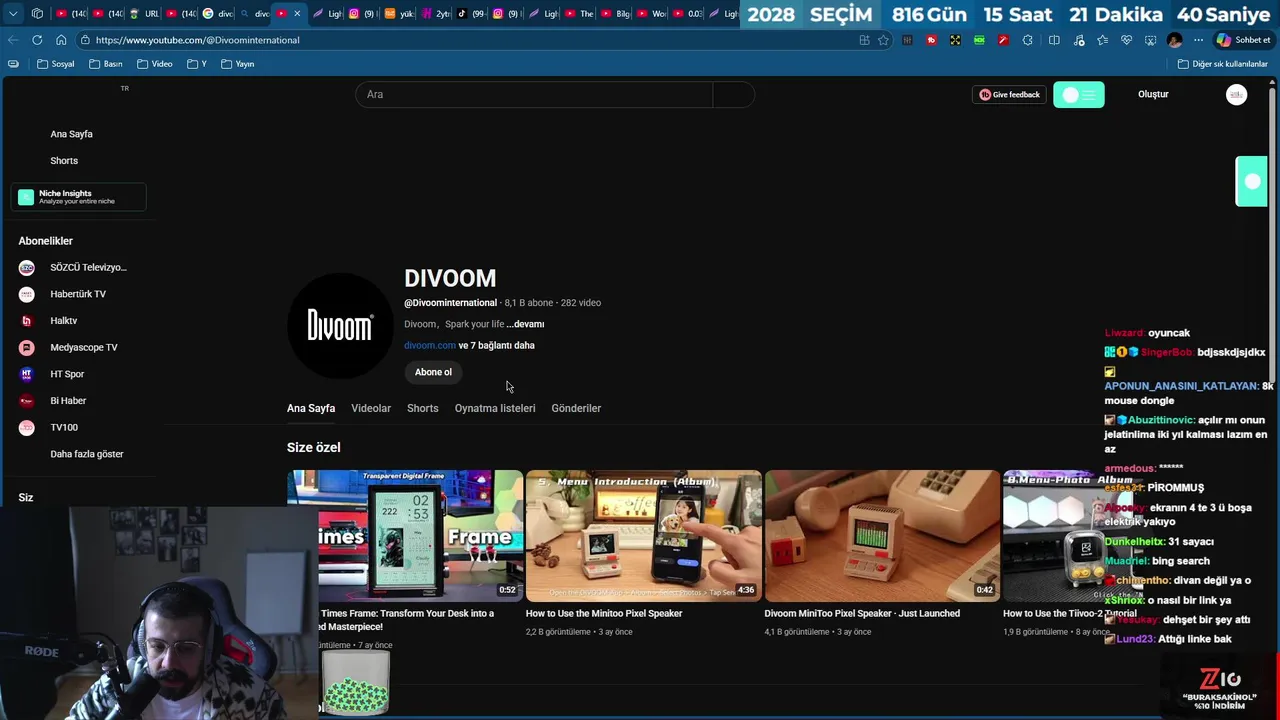Open the Medyascope TV subscription
This screenshot has height=720, width=1280.
[84, 347]
